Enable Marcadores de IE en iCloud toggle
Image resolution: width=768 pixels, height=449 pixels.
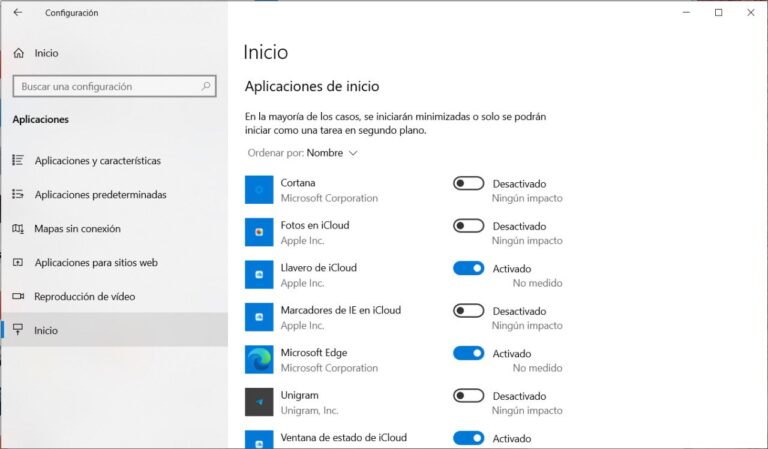468,311
